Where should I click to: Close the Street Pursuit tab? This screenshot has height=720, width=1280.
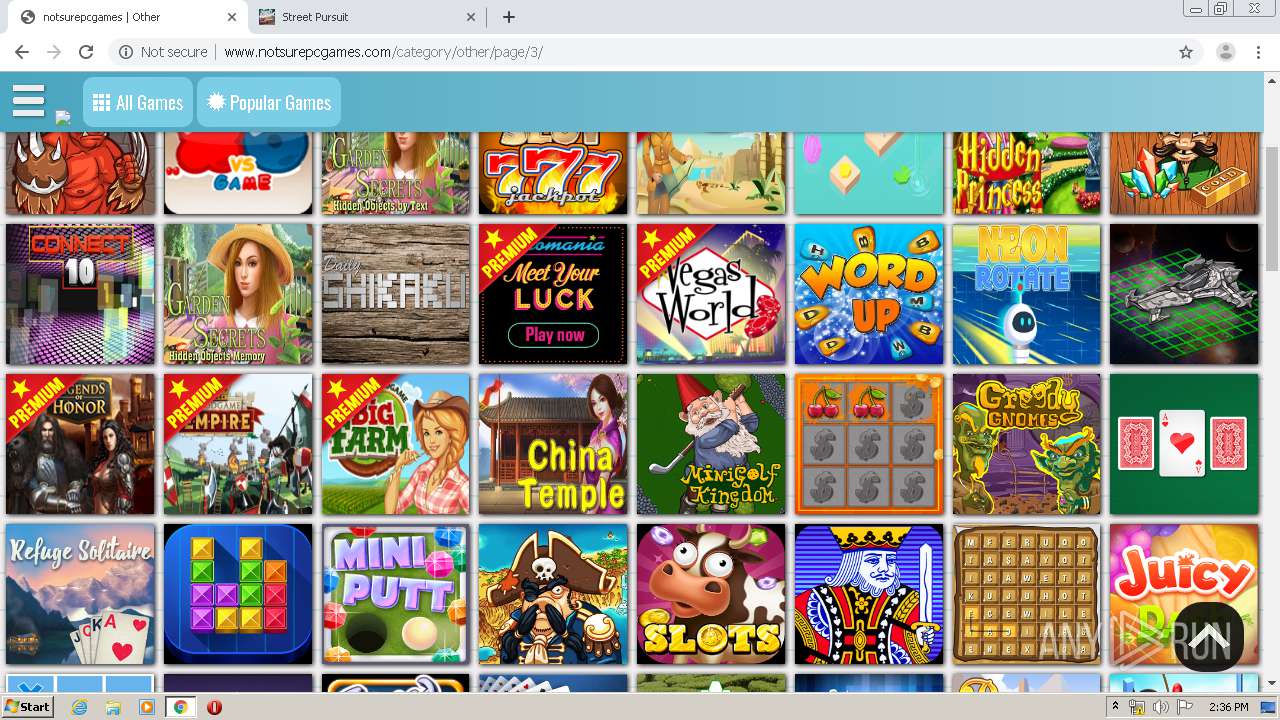coord(471,17)
